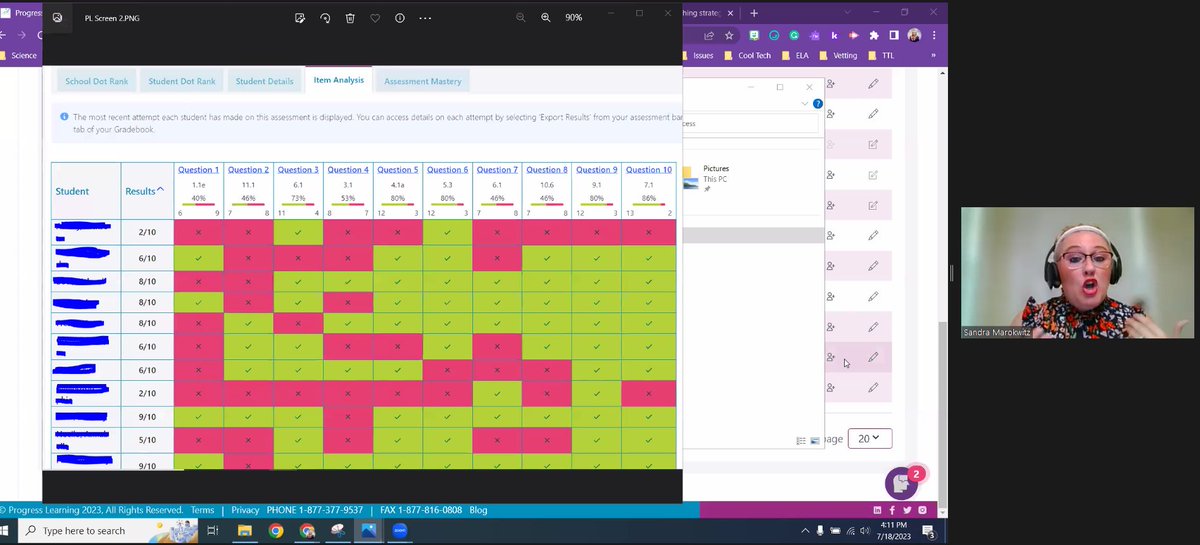Open Chrome tab search chevron
Screen dimensions: 1200x545
click(849, 13)
